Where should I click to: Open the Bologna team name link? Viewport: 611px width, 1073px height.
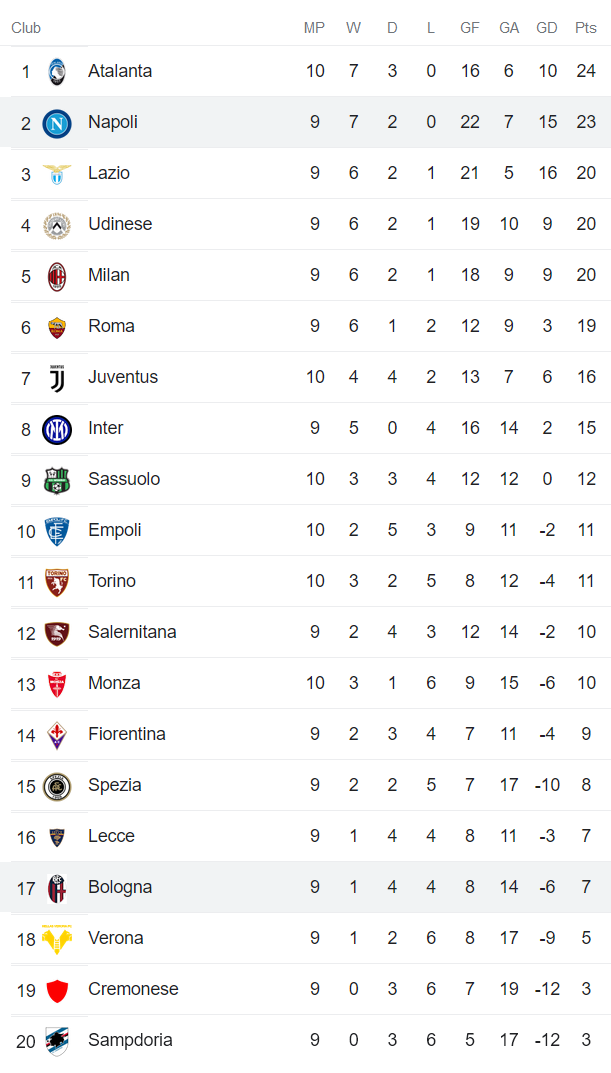tap(120, 887)
